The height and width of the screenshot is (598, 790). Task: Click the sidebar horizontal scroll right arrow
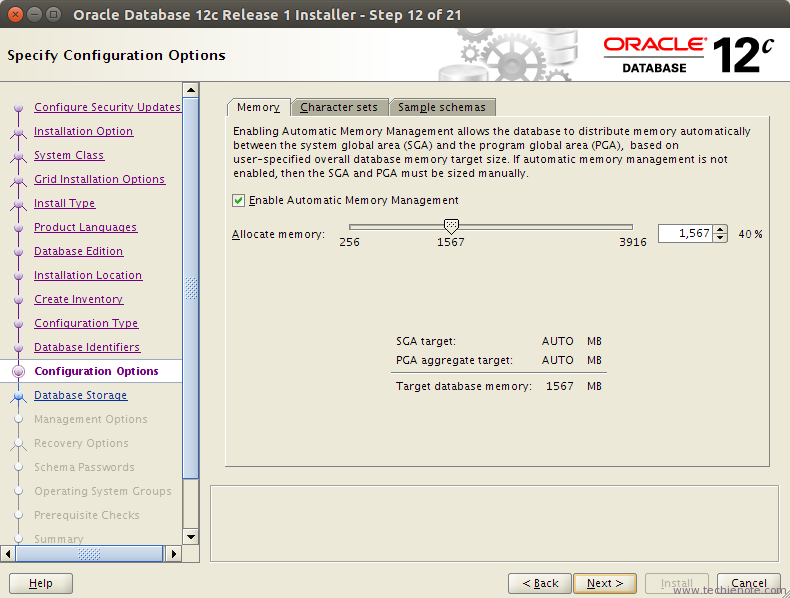(174, 554)
